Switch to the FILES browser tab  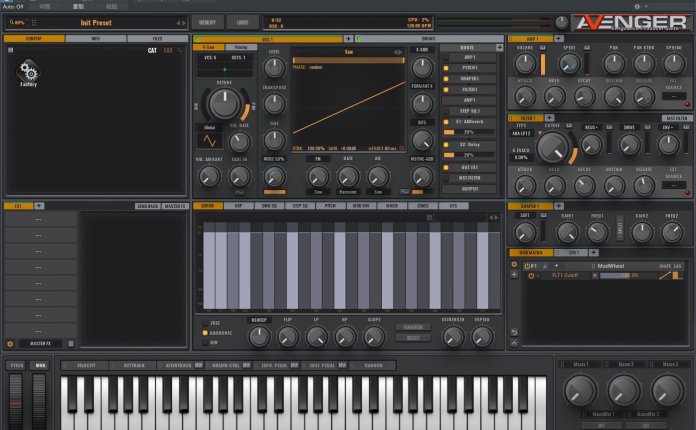click(158, 39)
